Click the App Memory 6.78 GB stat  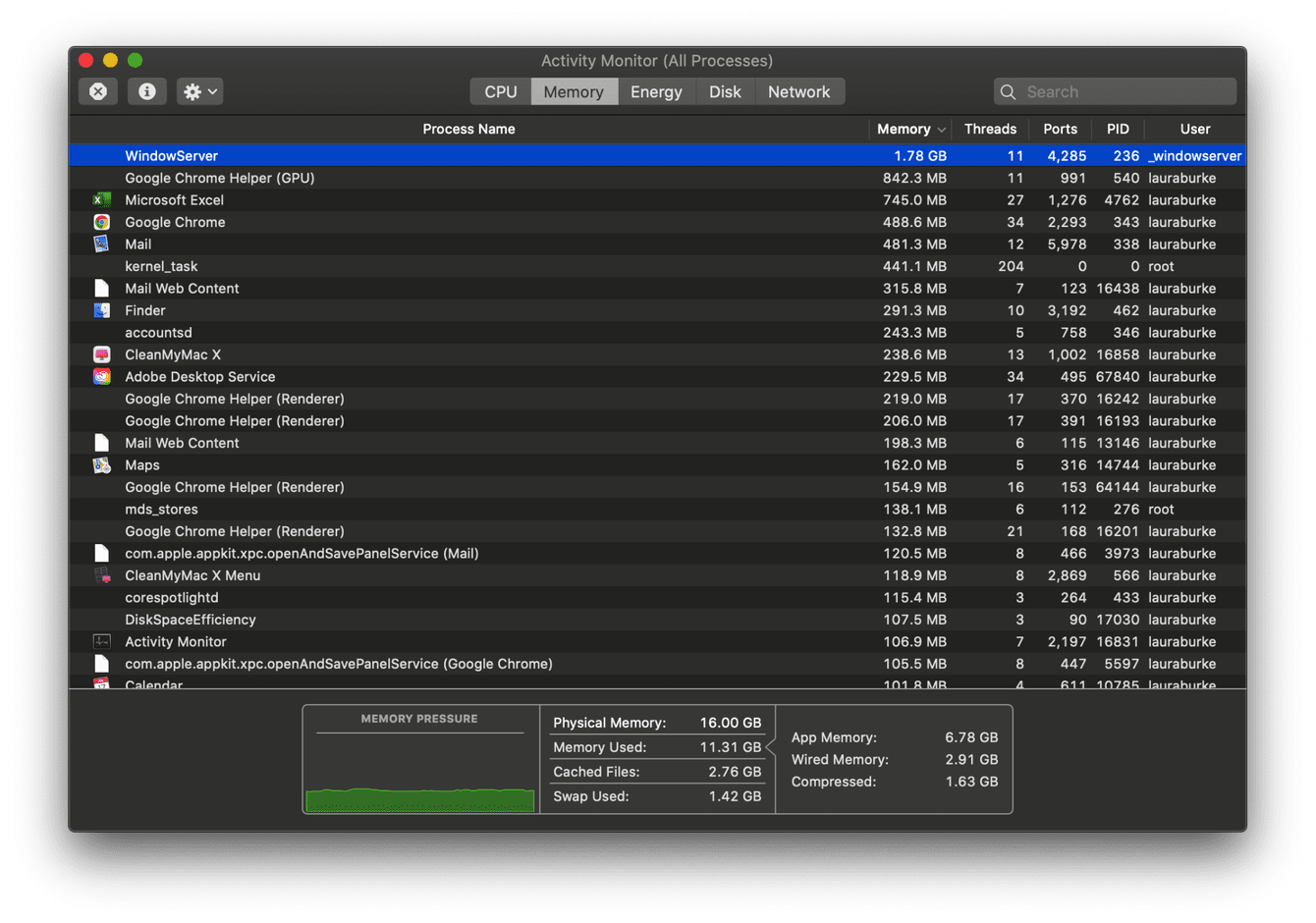[x=895, y=737]
